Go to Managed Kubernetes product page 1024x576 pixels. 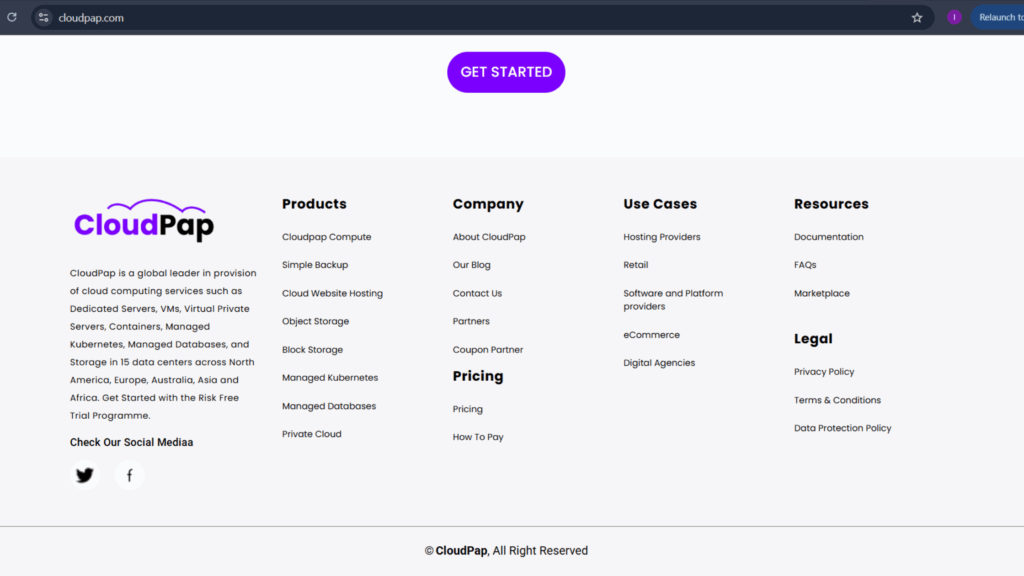pyautogui.click(x=330, y=378)
